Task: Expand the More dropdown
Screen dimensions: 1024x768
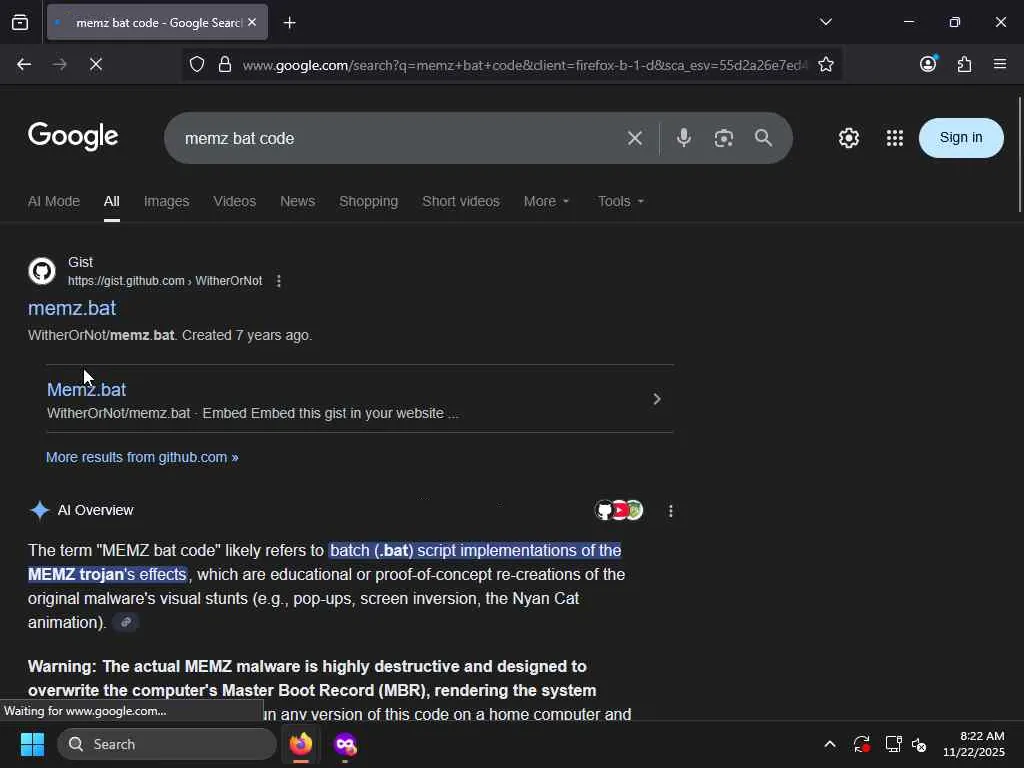Action: pos(546,201)
